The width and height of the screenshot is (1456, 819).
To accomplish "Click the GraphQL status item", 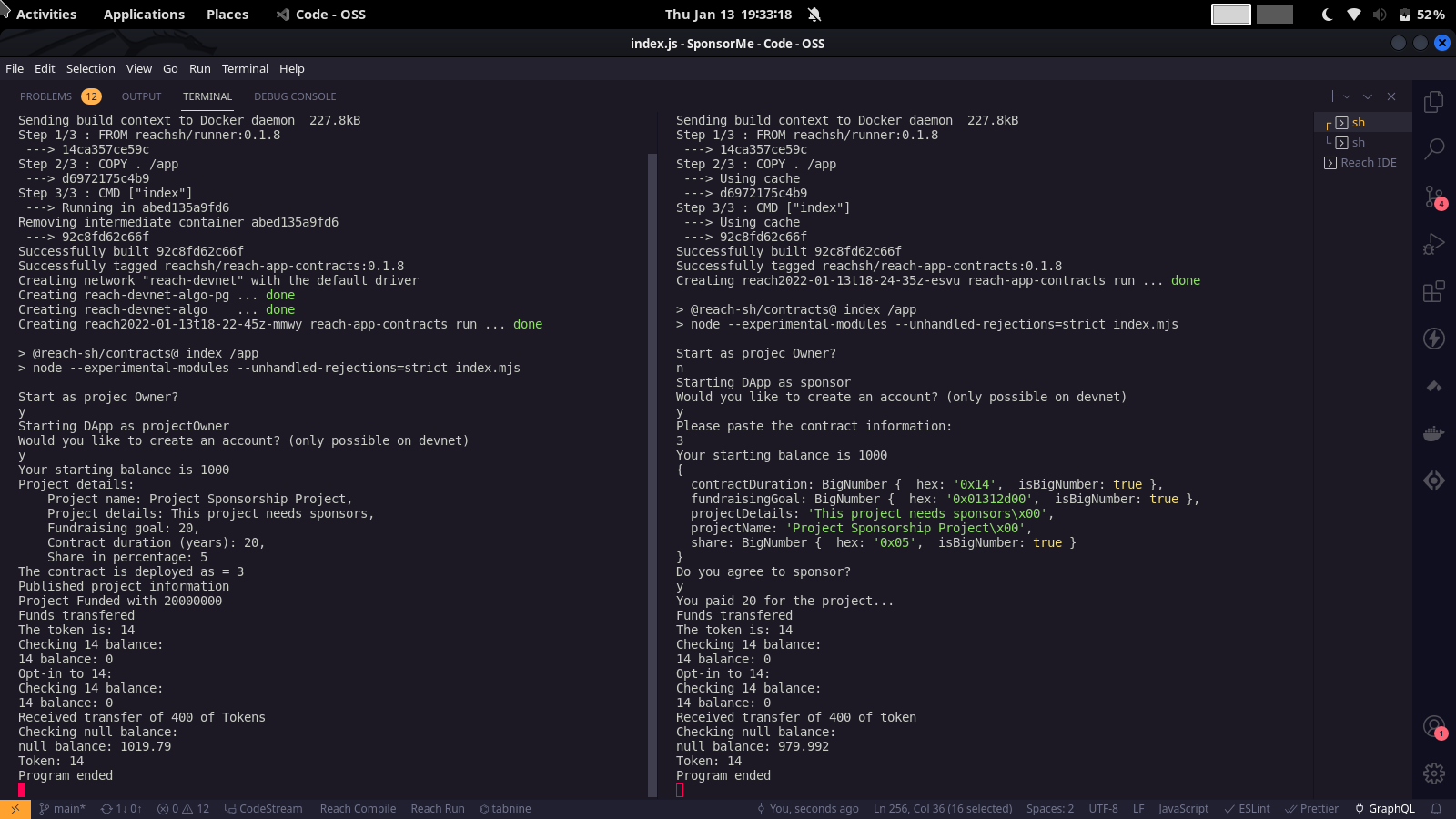I will (x=1384, y=809).
